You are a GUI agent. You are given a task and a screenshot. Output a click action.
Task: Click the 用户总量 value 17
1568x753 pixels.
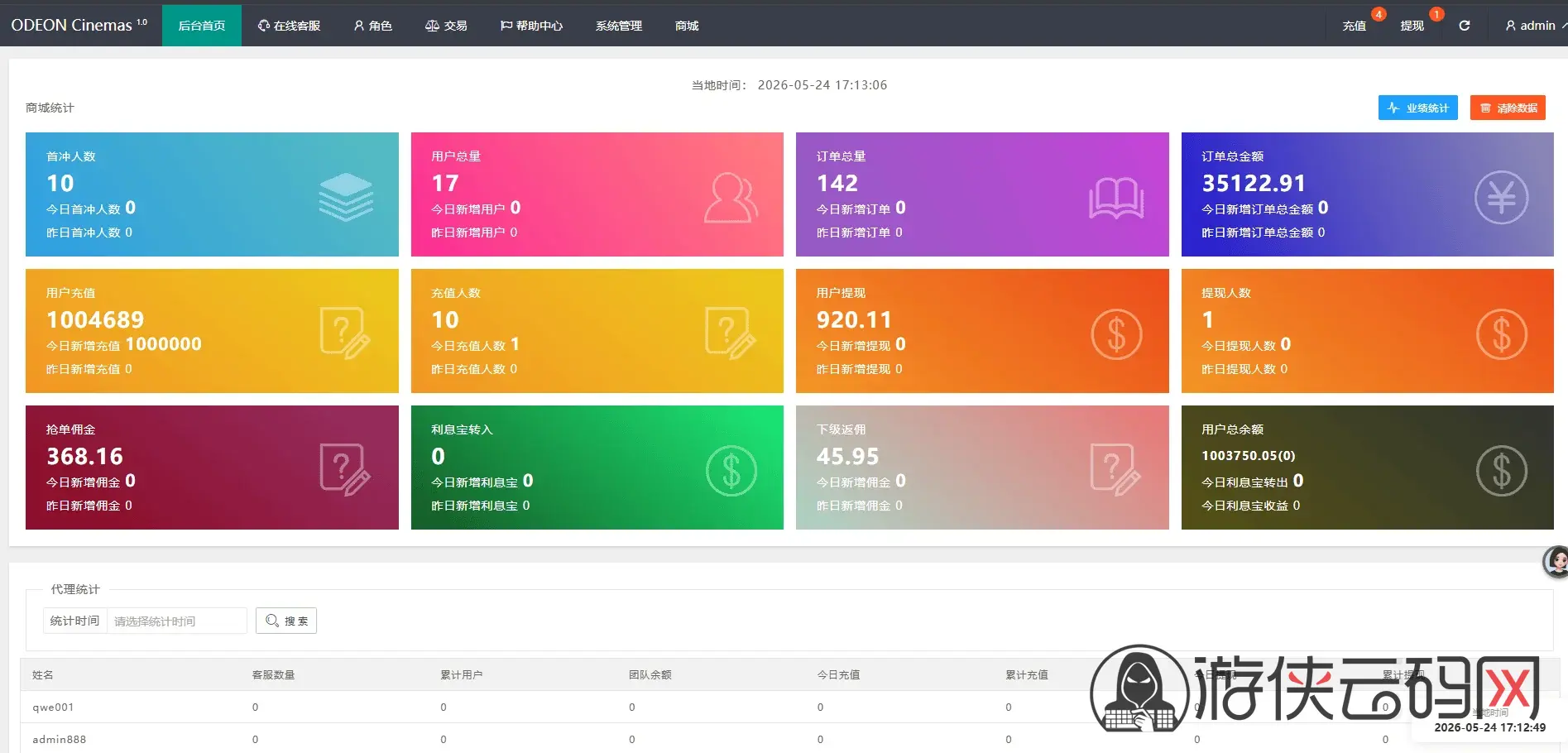point(445,183)
